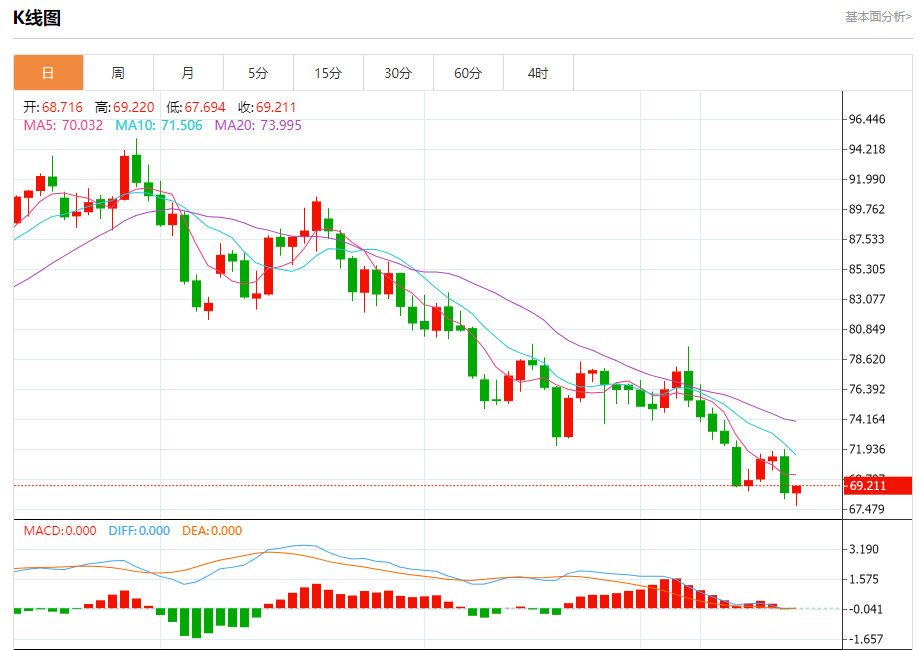This screenshot has width=922, height=650.
Task: Click the 71.936 price axis label
Action: click(x=867, y=449)
